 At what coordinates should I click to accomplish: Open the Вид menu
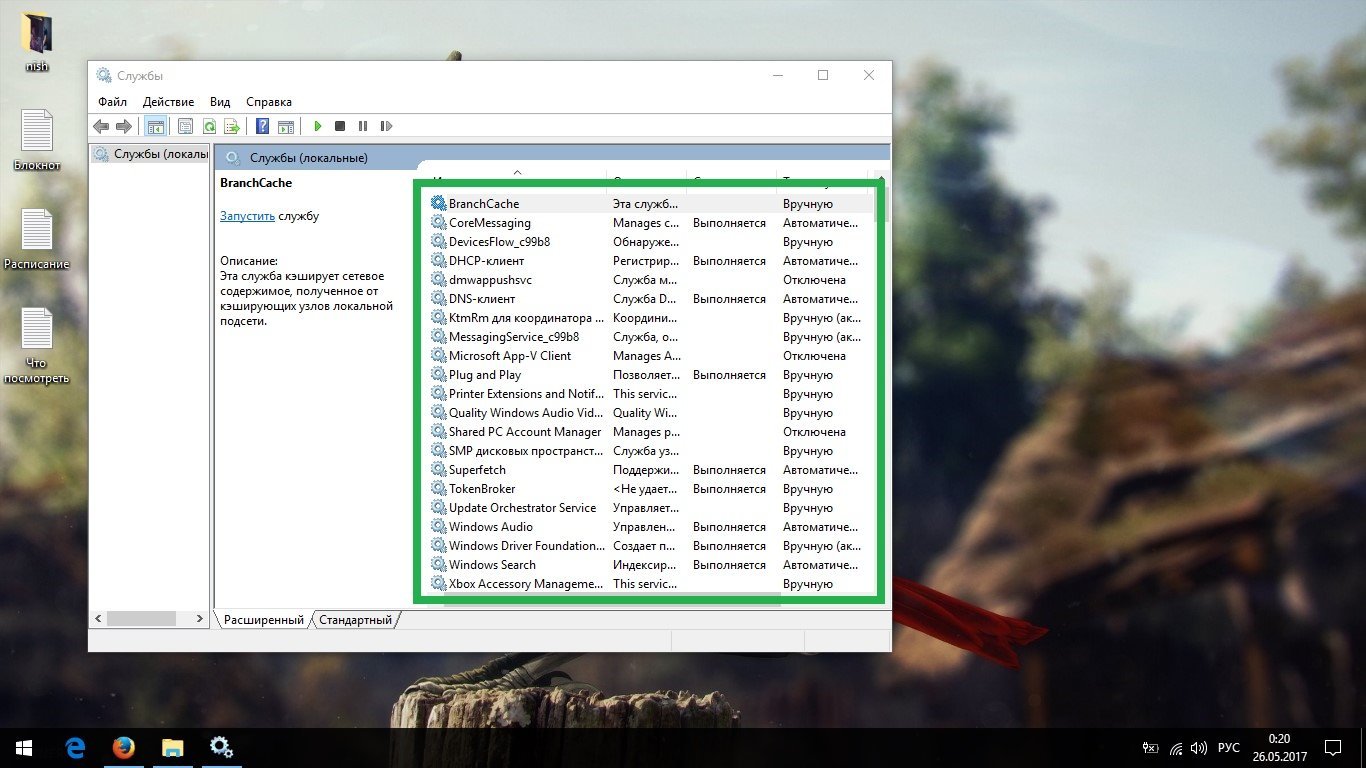pos(220,102)
